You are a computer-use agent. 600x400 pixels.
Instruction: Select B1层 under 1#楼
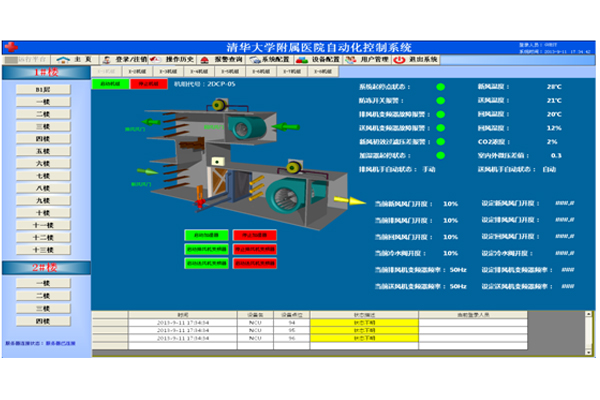pyautogui.click(x=43, y=90)
